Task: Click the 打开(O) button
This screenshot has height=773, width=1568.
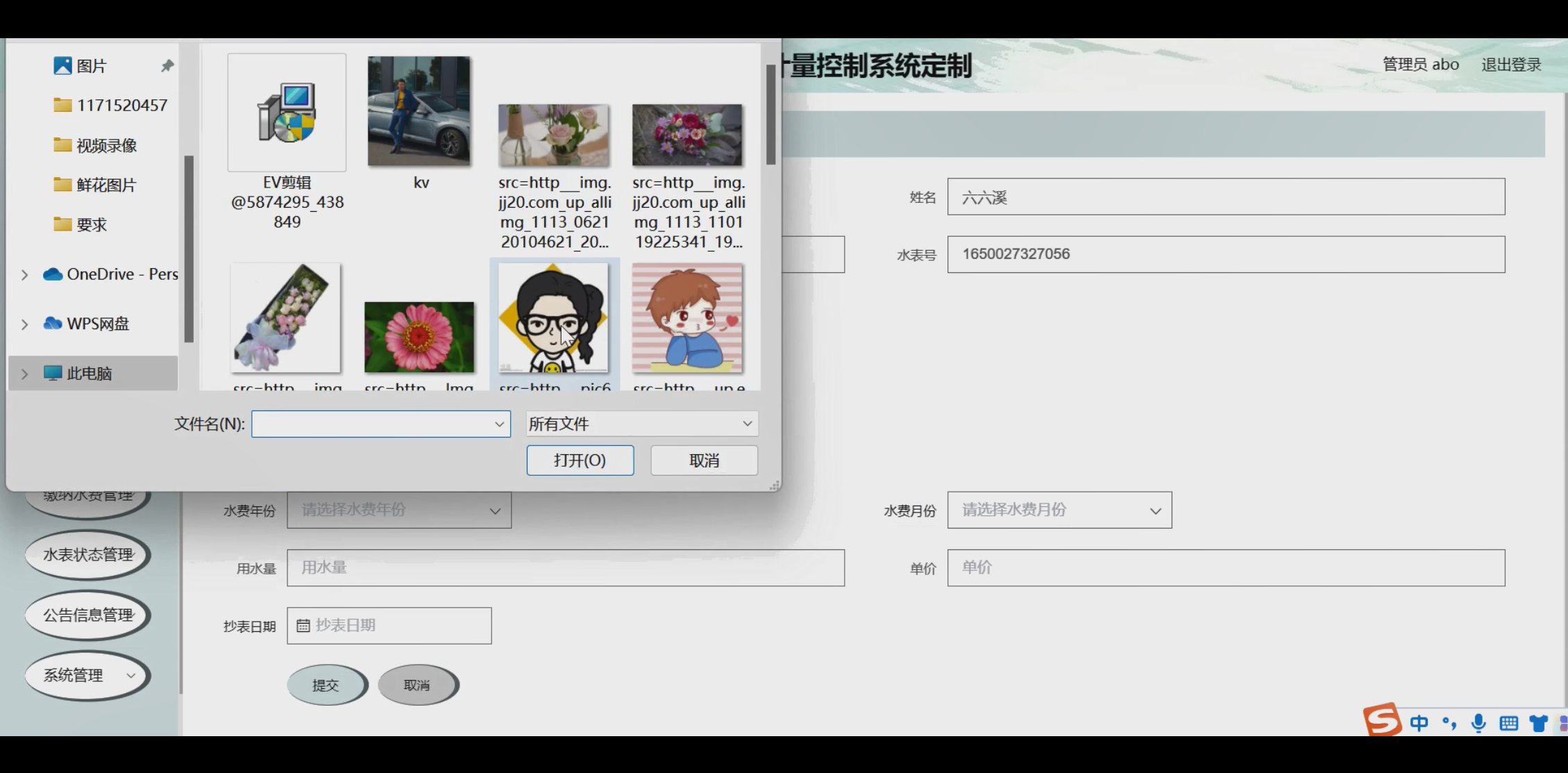Action: pyautogui.click(x=580, y=460)
